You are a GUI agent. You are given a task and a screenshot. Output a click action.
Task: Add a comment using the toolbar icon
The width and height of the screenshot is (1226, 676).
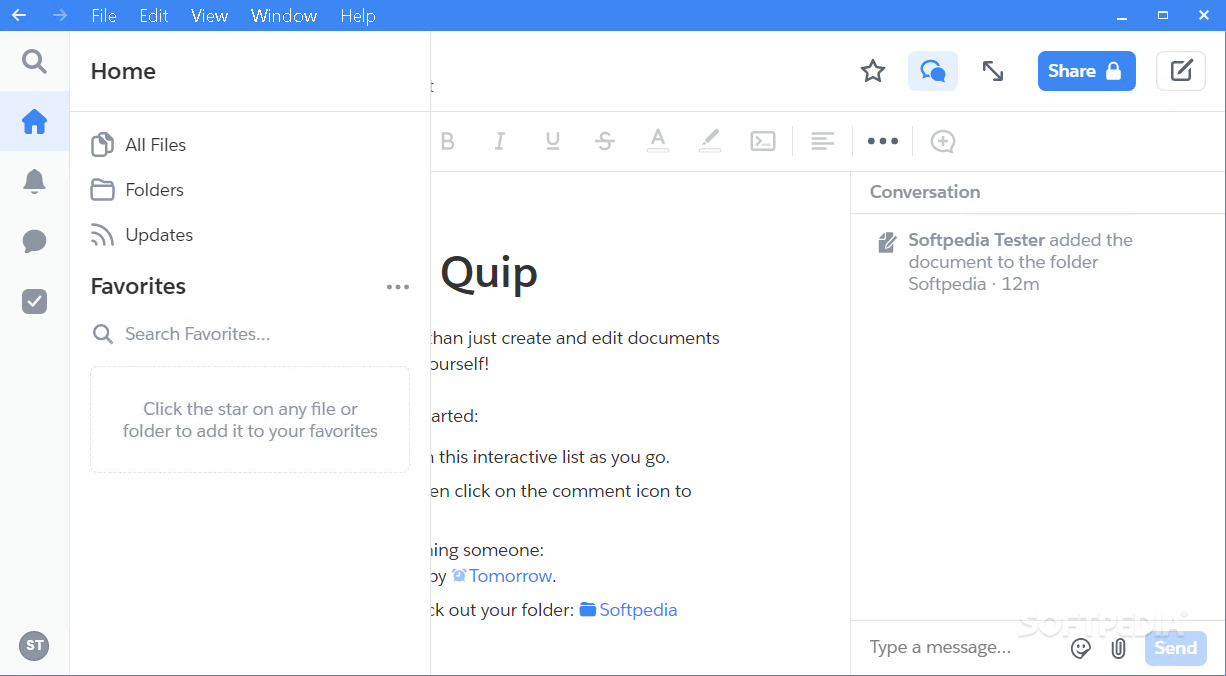click(x=942, y=142)
